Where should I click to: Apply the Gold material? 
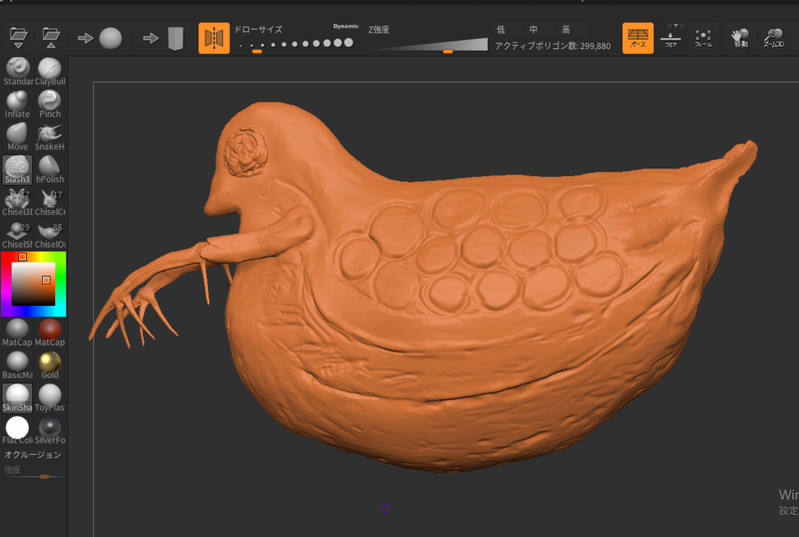(x=50, y=365)
